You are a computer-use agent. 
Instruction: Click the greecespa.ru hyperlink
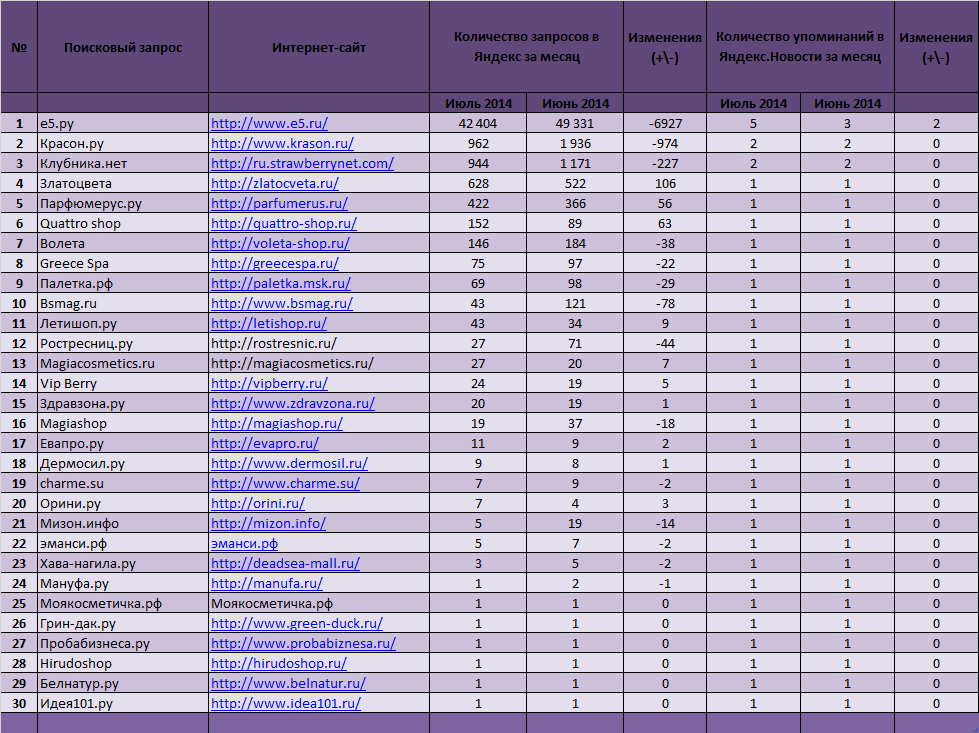(x=275, y=263)
